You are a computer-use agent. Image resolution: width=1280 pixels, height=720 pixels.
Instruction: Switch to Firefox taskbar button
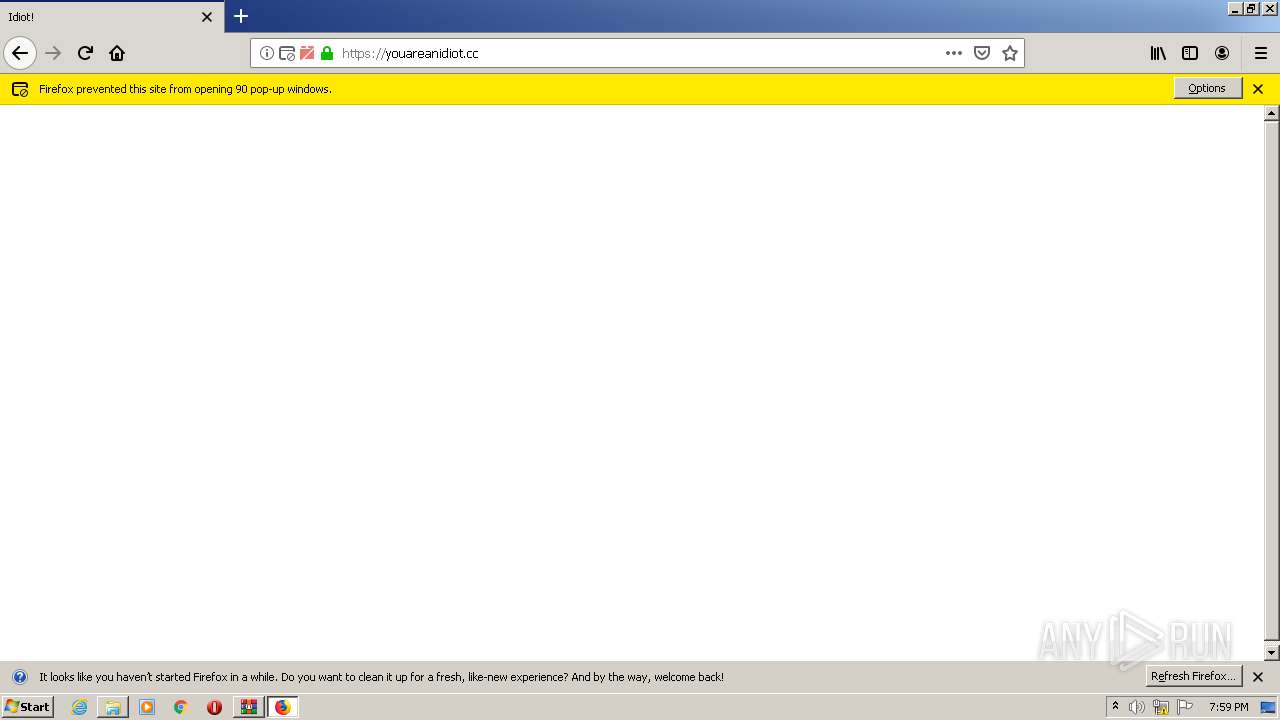click(283, 707)
